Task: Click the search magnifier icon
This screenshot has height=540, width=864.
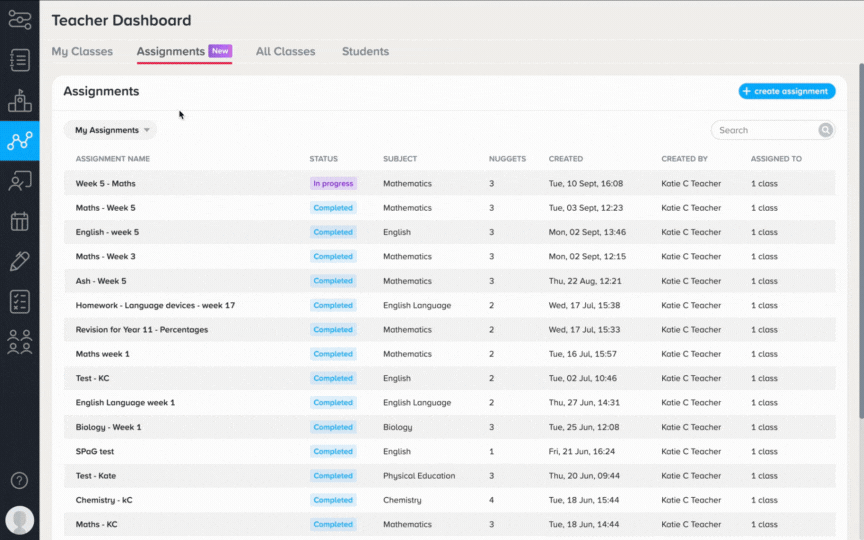Action: coord(825,130)
